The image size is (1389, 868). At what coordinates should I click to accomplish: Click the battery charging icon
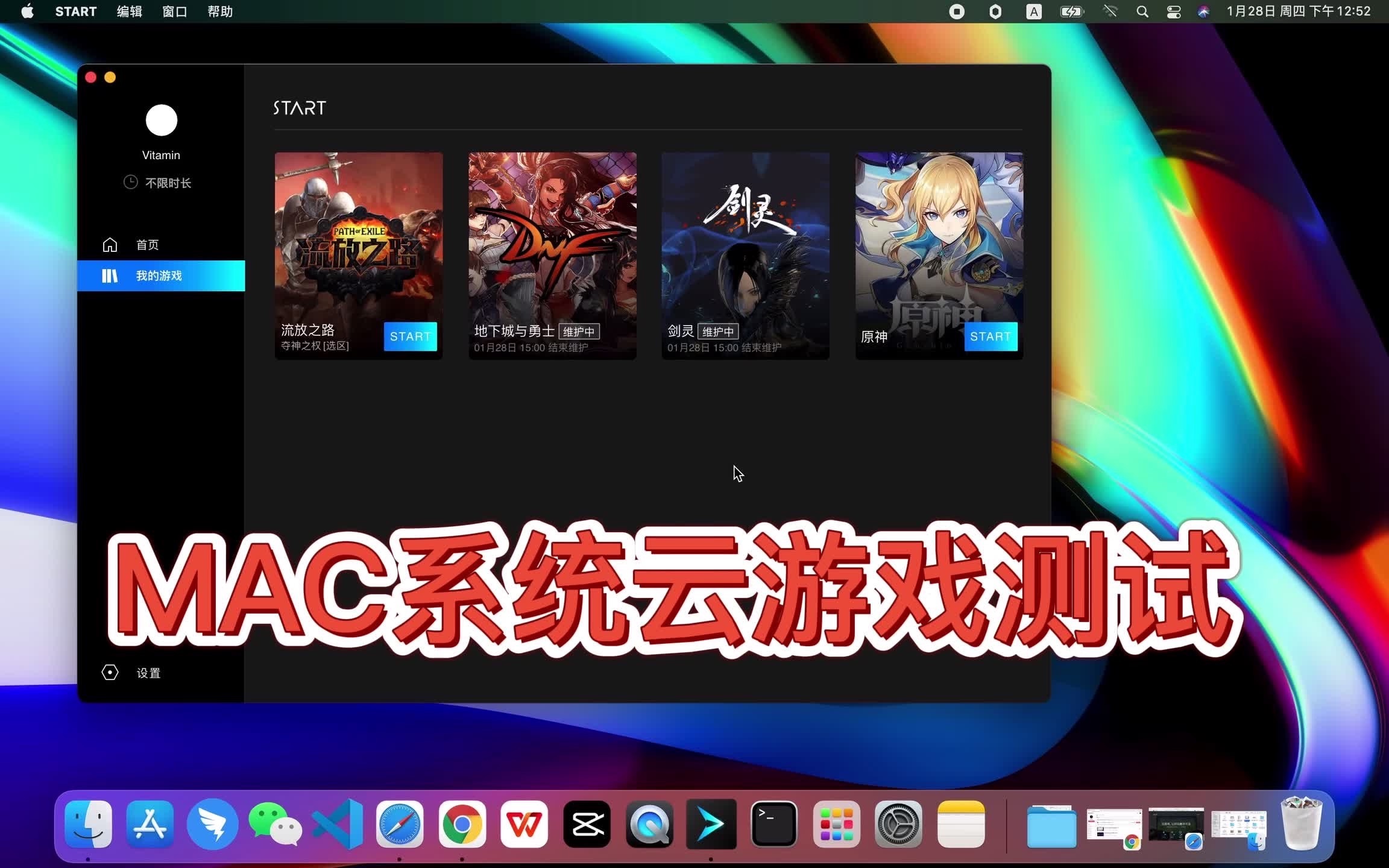click(1072, 11)
